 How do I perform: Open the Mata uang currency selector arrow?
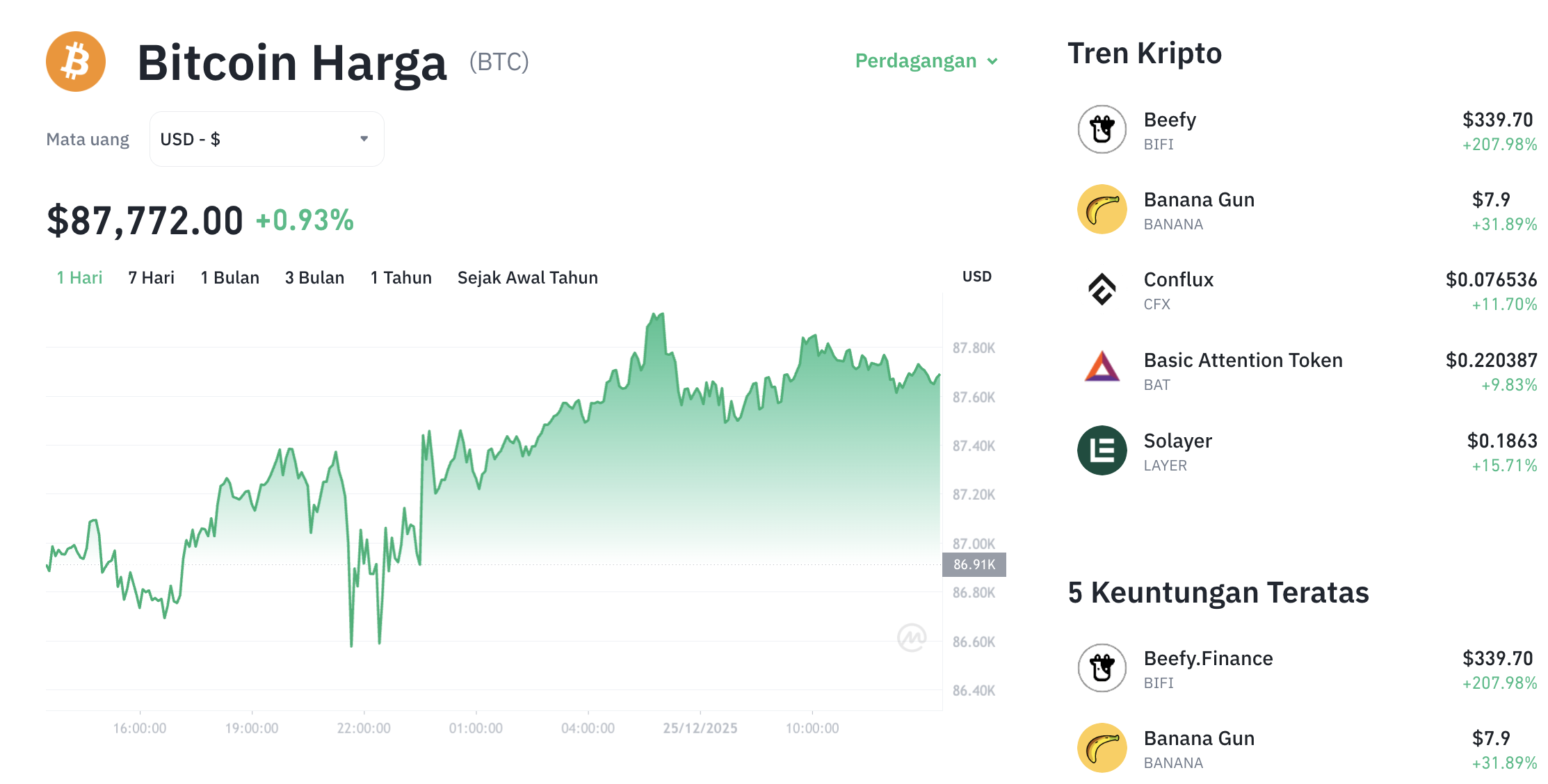[x=364, y=138]
